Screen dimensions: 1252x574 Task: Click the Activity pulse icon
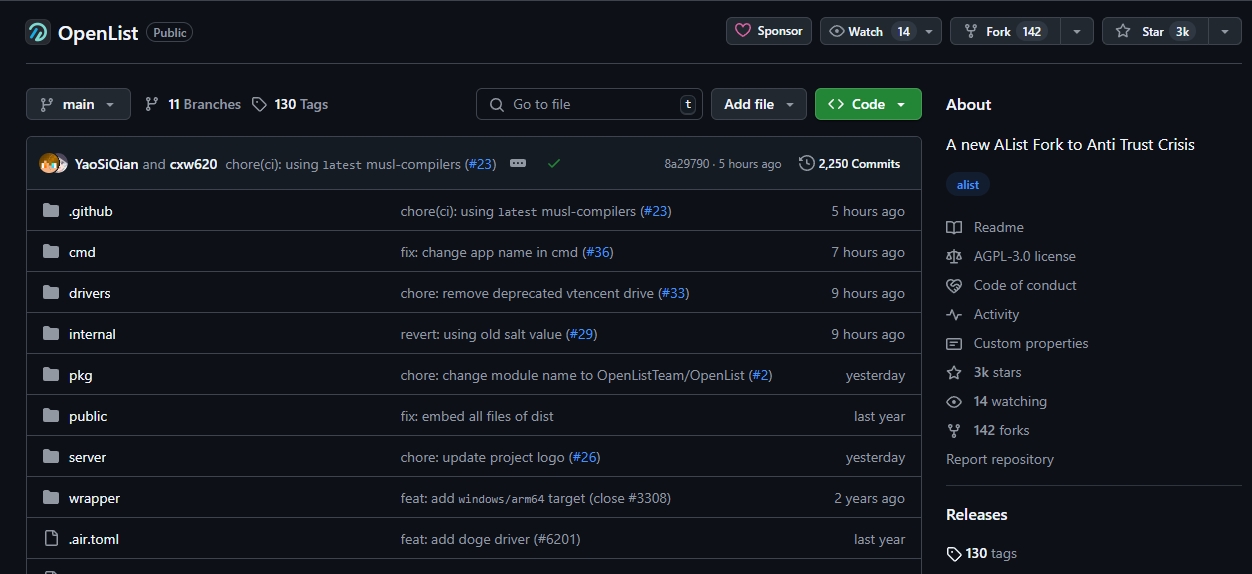954,315
